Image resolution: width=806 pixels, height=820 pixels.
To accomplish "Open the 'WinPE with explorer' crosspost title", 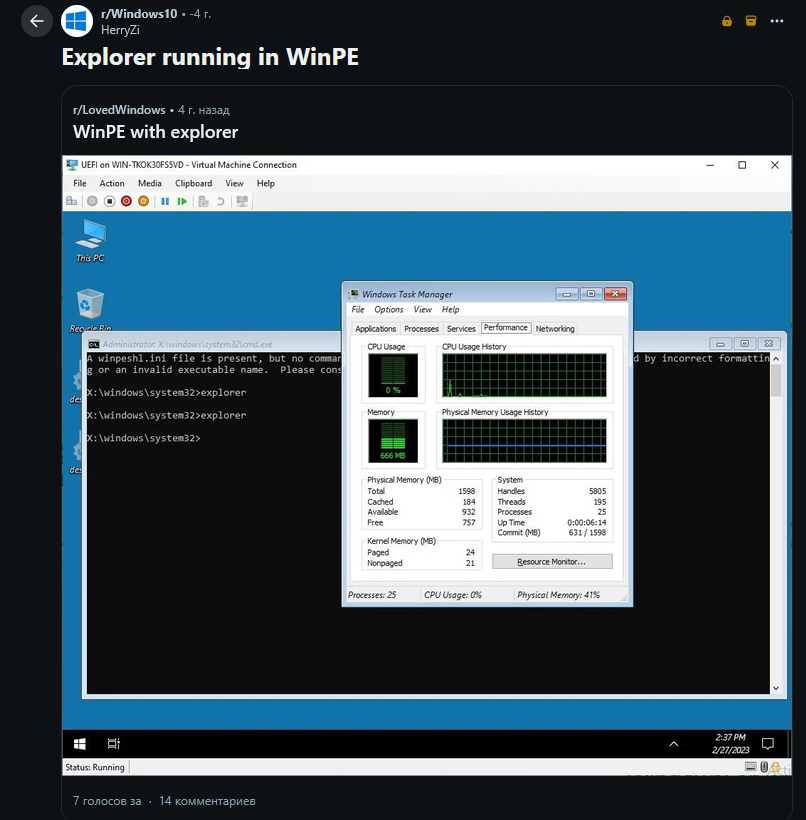I will pos(155,132).
